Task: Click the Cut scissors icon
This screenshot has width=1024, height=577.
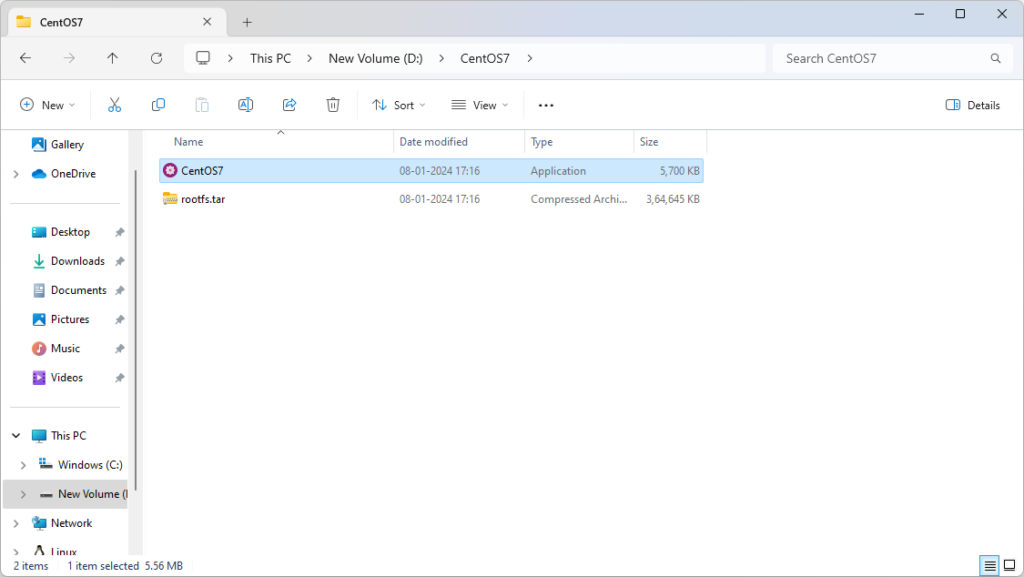Action: pyautogui.click(x=114, y=105)
